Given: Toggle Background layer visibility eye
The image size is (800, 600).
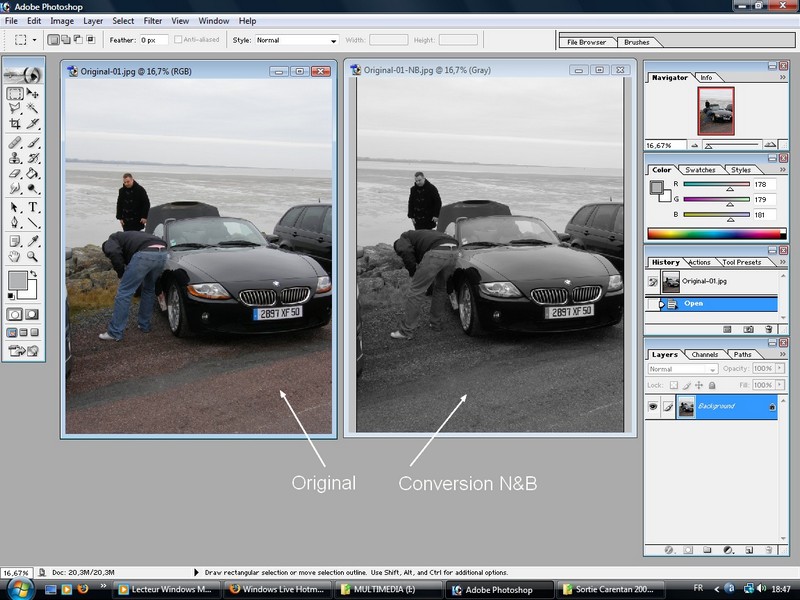Looking at the screenshot, I should 653,407.
